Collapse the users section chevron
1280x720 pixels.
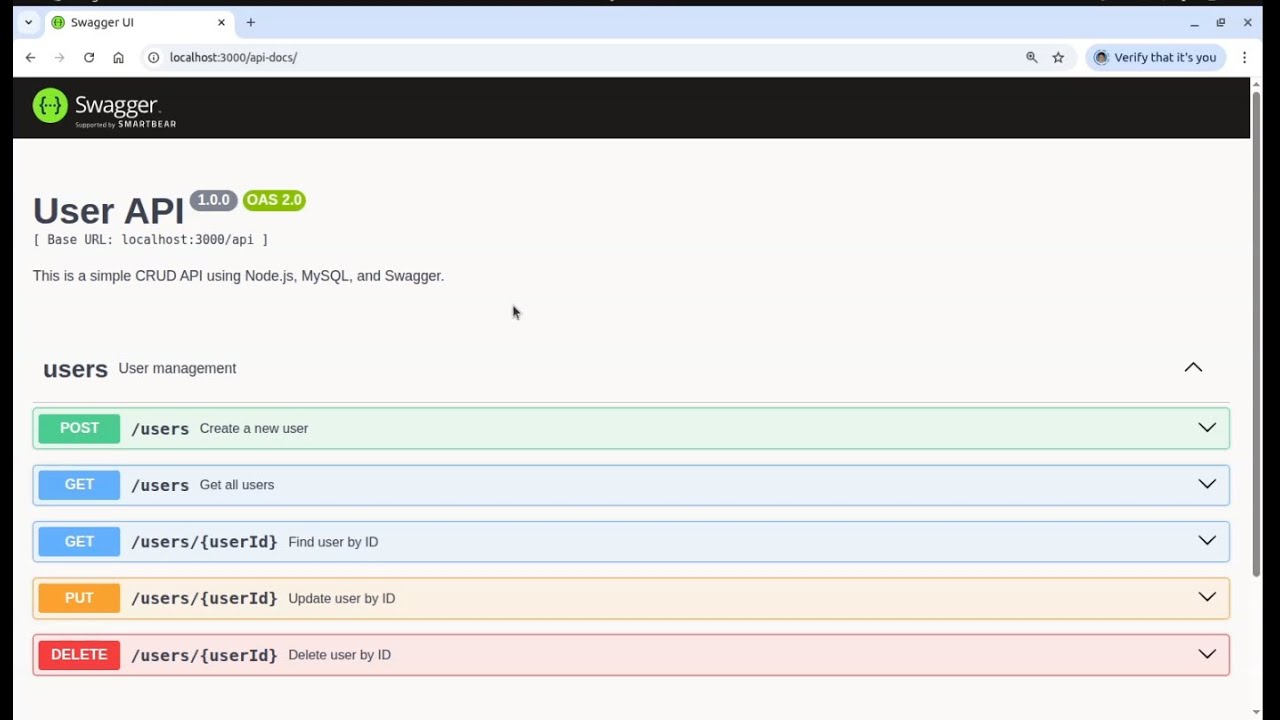point(1193,367)
